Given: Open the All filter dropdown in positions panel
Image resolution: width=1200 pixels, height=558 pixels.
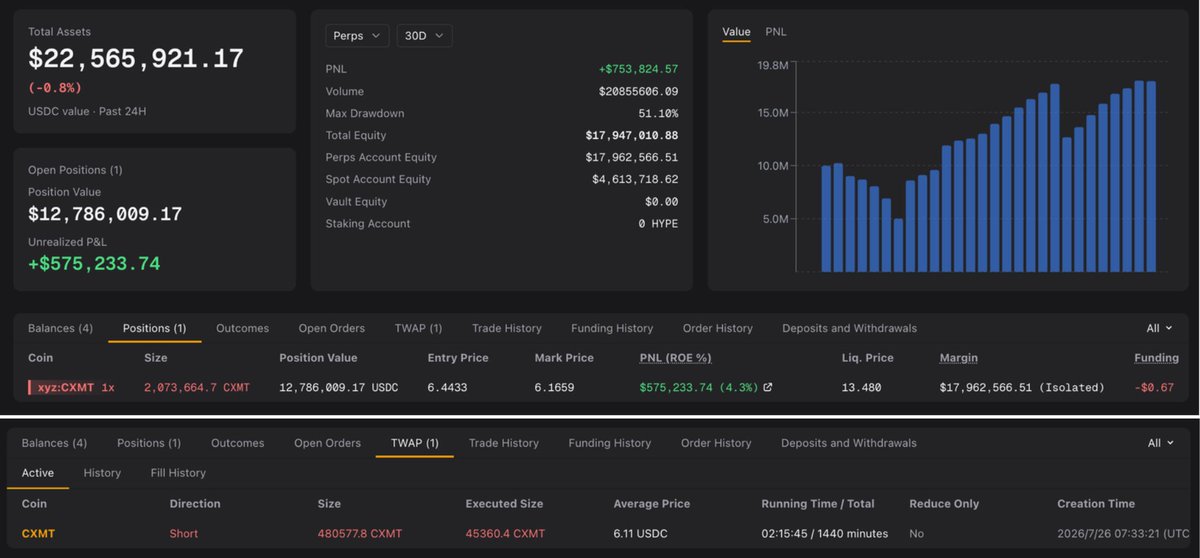Looking at the screenshot, I should (1160, 328).
